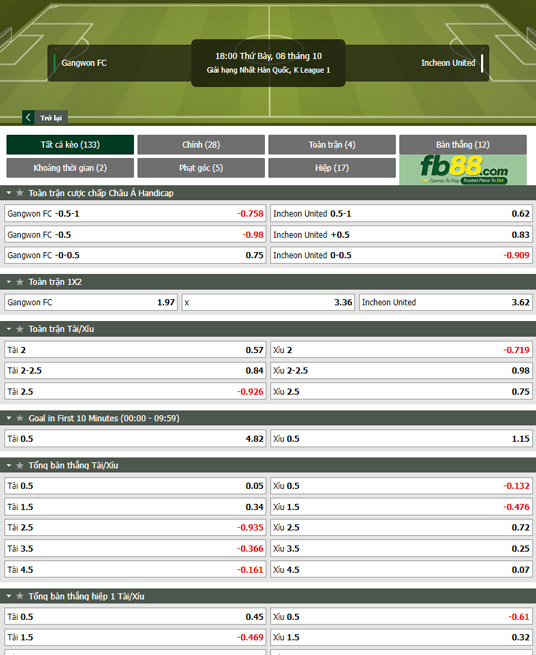Switch to the Bàn thắng (12) tab

pos(463,145)
